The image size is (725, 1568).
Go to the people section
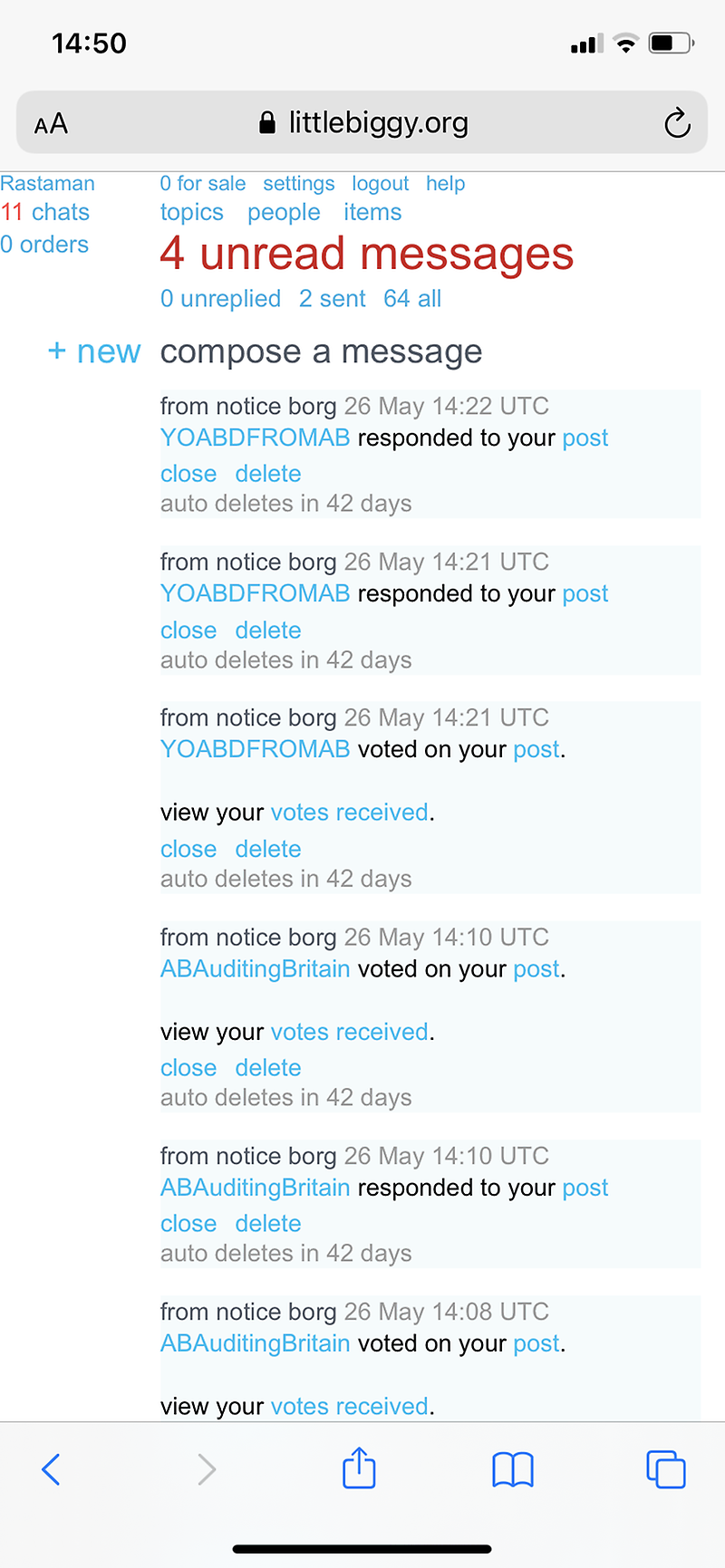tap(284, 212)
